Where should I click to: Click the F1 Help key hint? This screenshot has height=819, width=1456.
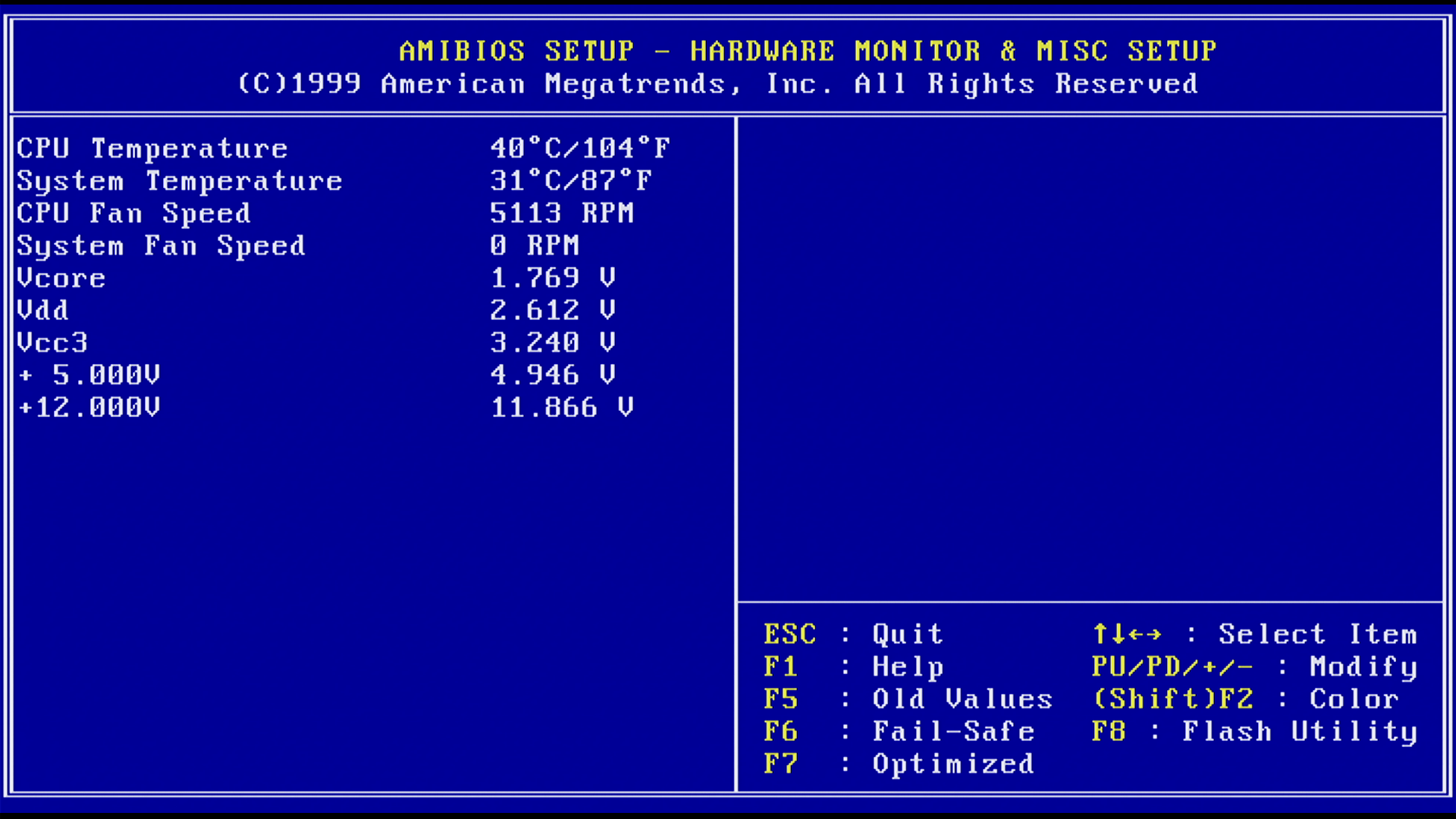(853, 667)
